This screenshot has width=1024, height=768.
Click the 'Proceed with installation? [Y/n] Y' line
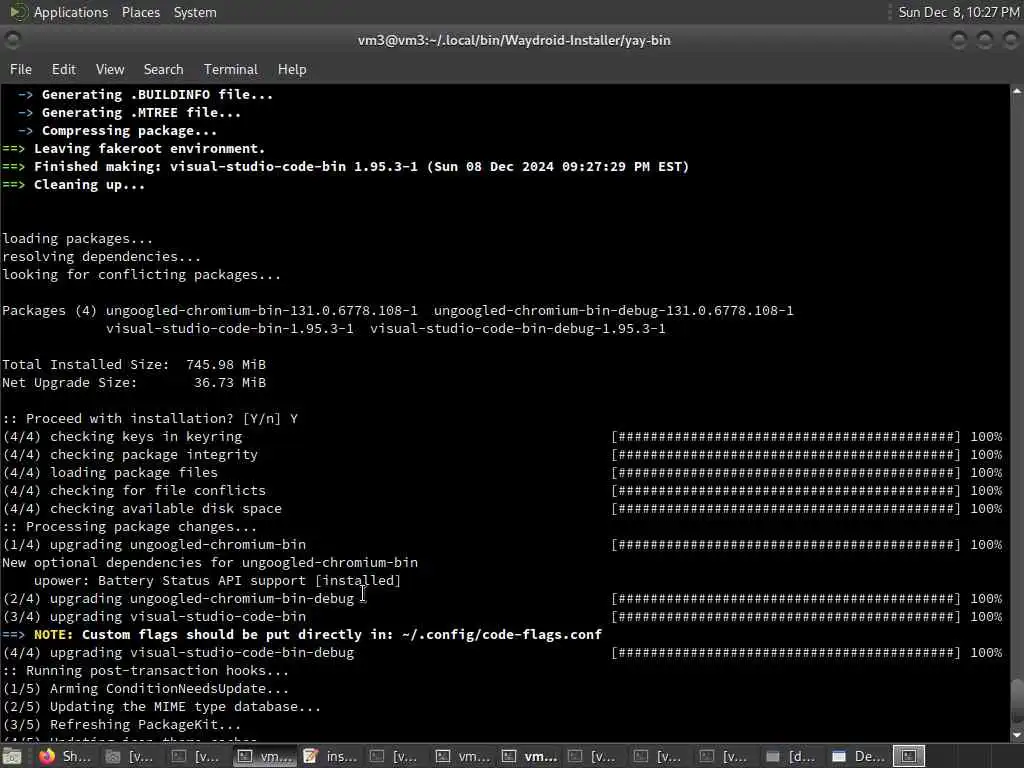pos(150,419)
